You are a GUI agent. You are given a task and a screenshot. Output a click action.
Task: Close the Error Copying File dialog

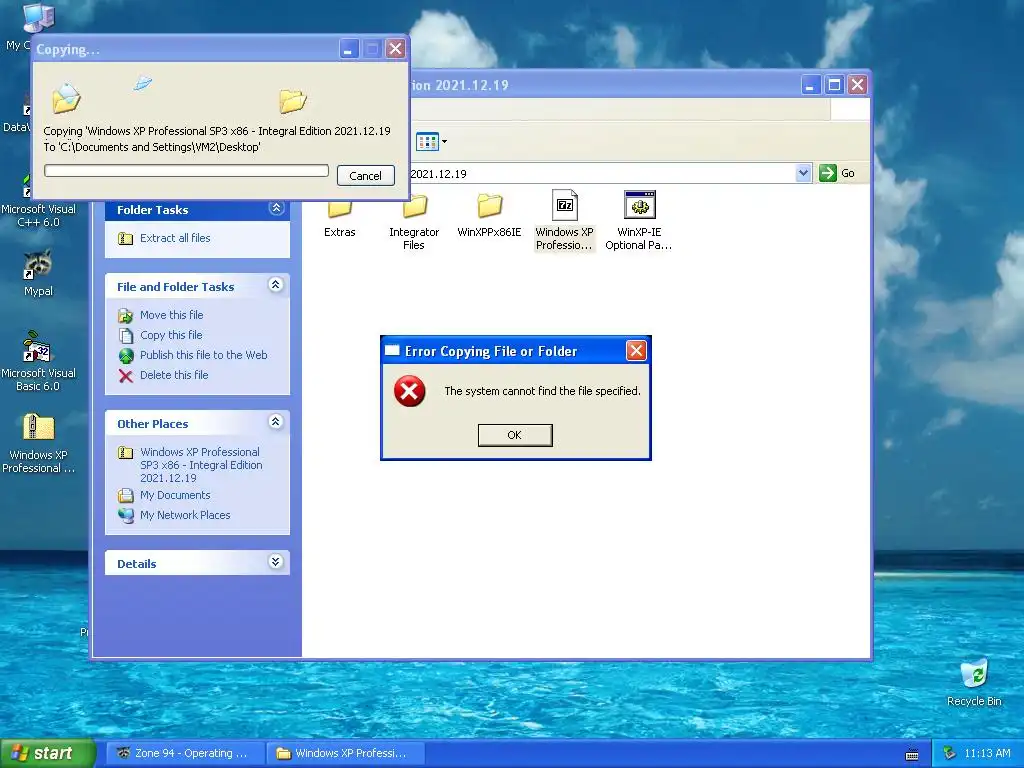636,351
